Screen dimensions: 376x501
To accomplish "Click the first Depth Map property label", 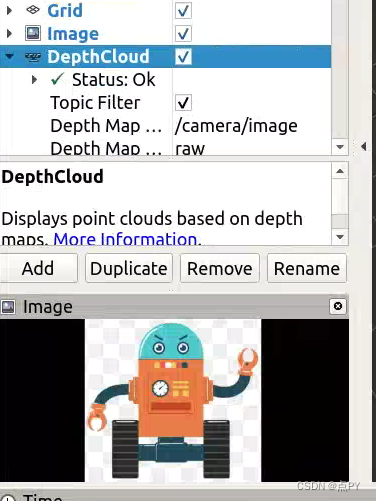I will click(106, 126).
